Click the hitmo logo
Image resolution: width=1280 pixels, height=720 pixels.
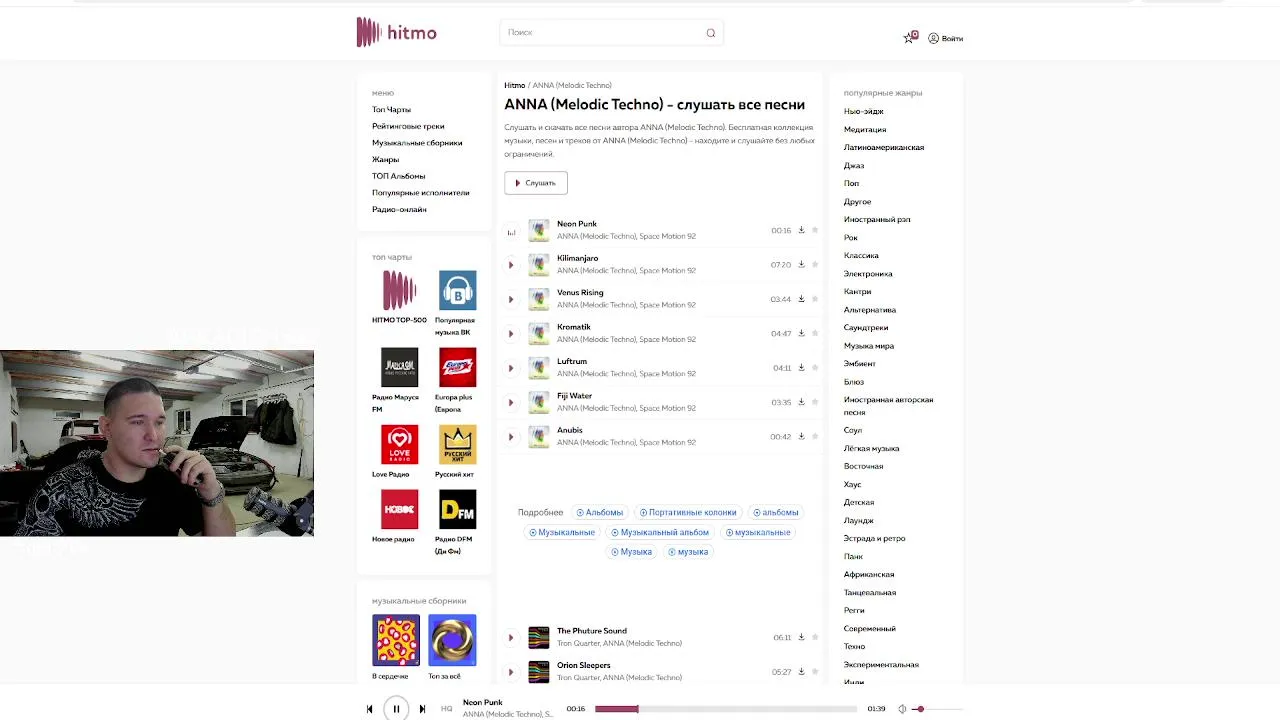(x=397, y=32)
